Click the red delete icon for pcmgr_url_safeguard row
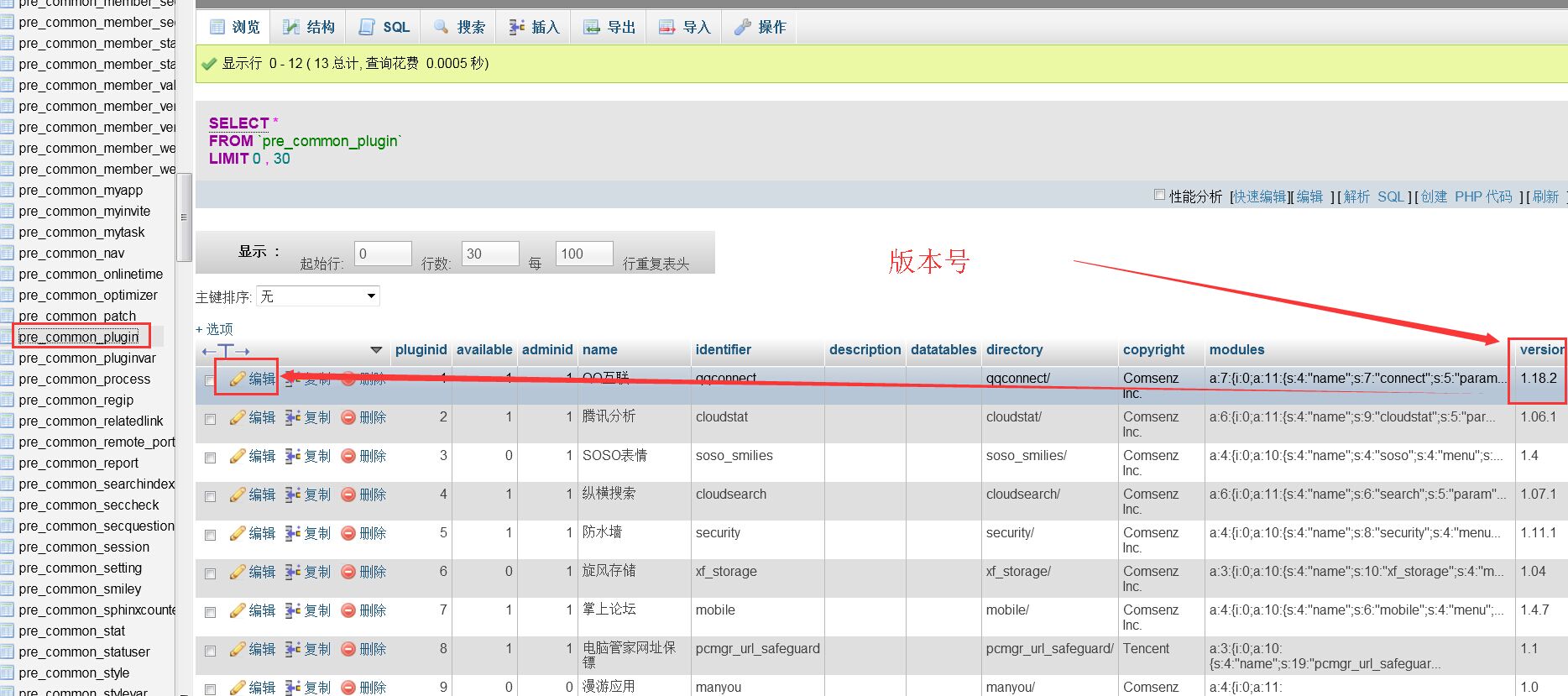This screenshot has height=696, width=1568. click(348, 649)
